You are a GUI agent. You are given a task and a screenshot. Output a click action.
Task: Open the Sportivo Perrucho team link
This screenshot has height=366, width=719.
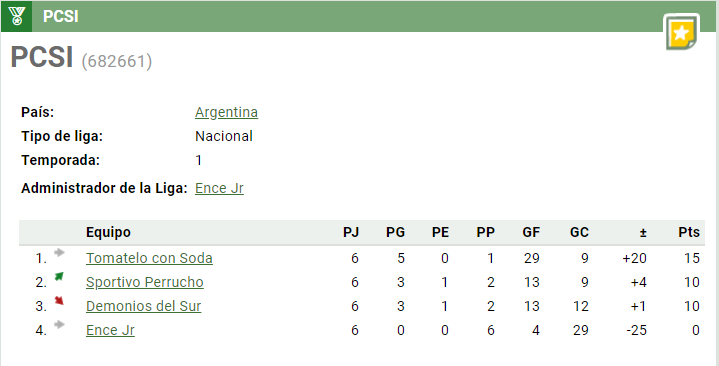tap(144, 282)
